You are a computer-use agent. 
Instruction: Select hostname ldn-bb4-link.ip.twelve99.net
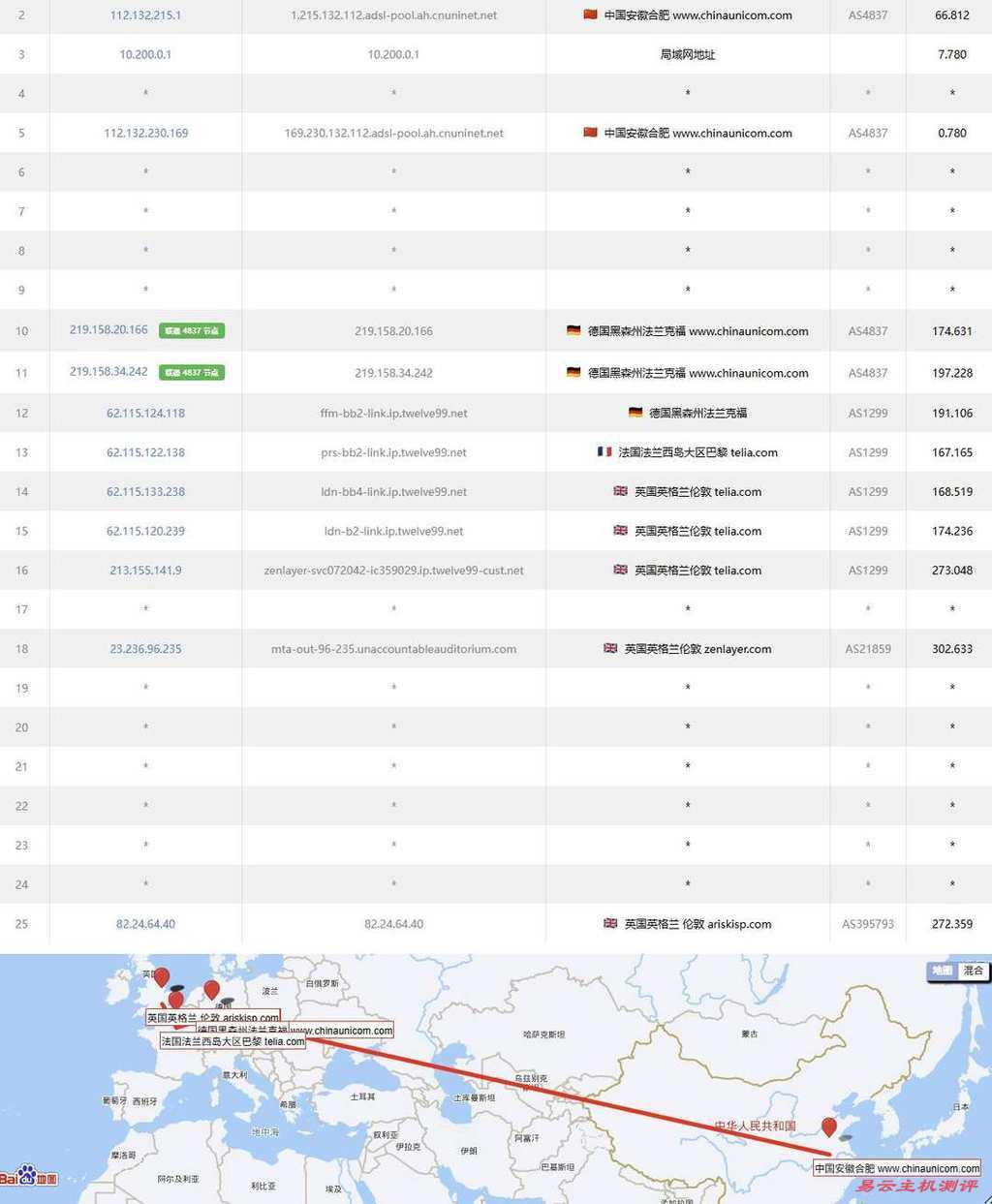pos(393,491)
